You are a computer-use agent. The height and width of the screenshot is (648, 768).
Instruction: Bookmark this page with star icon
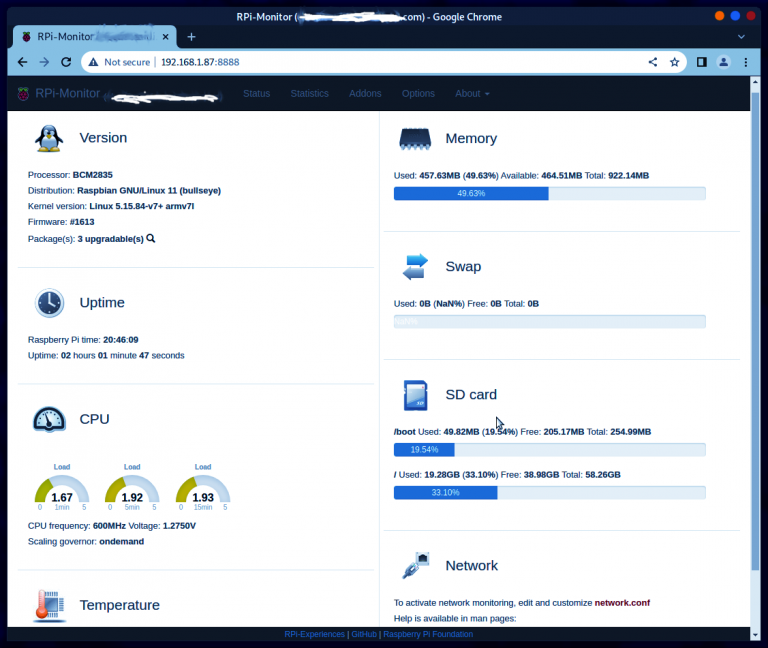tap(674, 62)
